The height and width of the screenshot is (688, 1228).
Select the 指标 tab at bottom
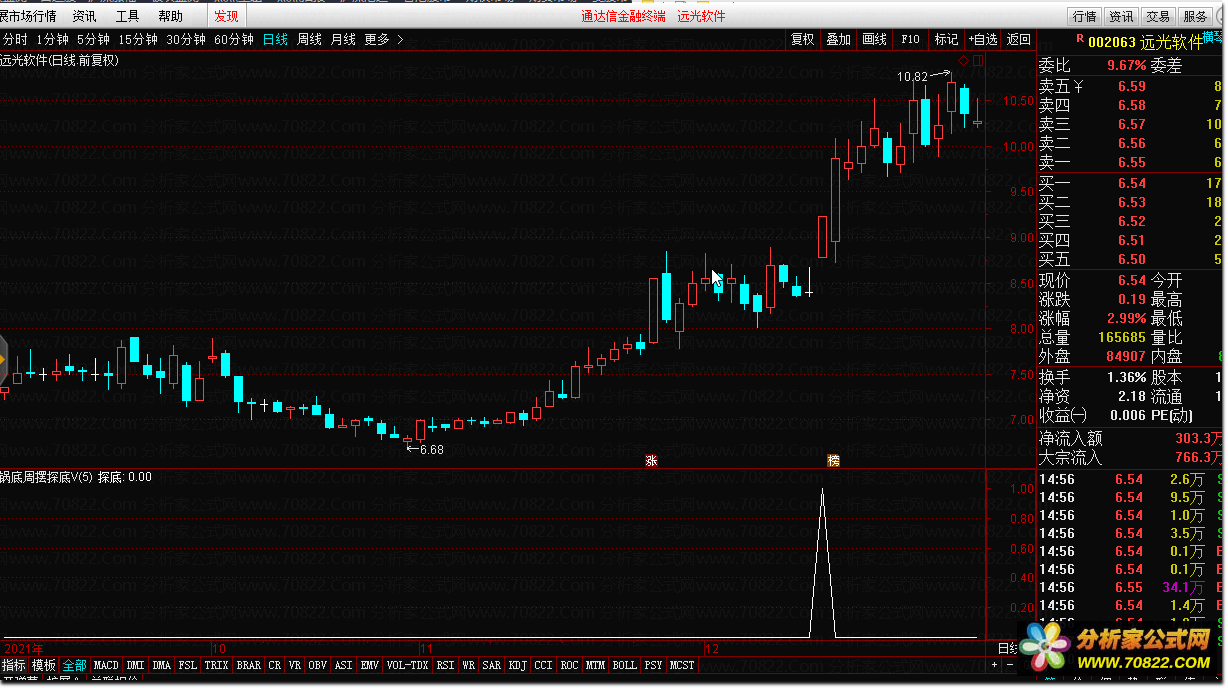[x=14, y=665]
